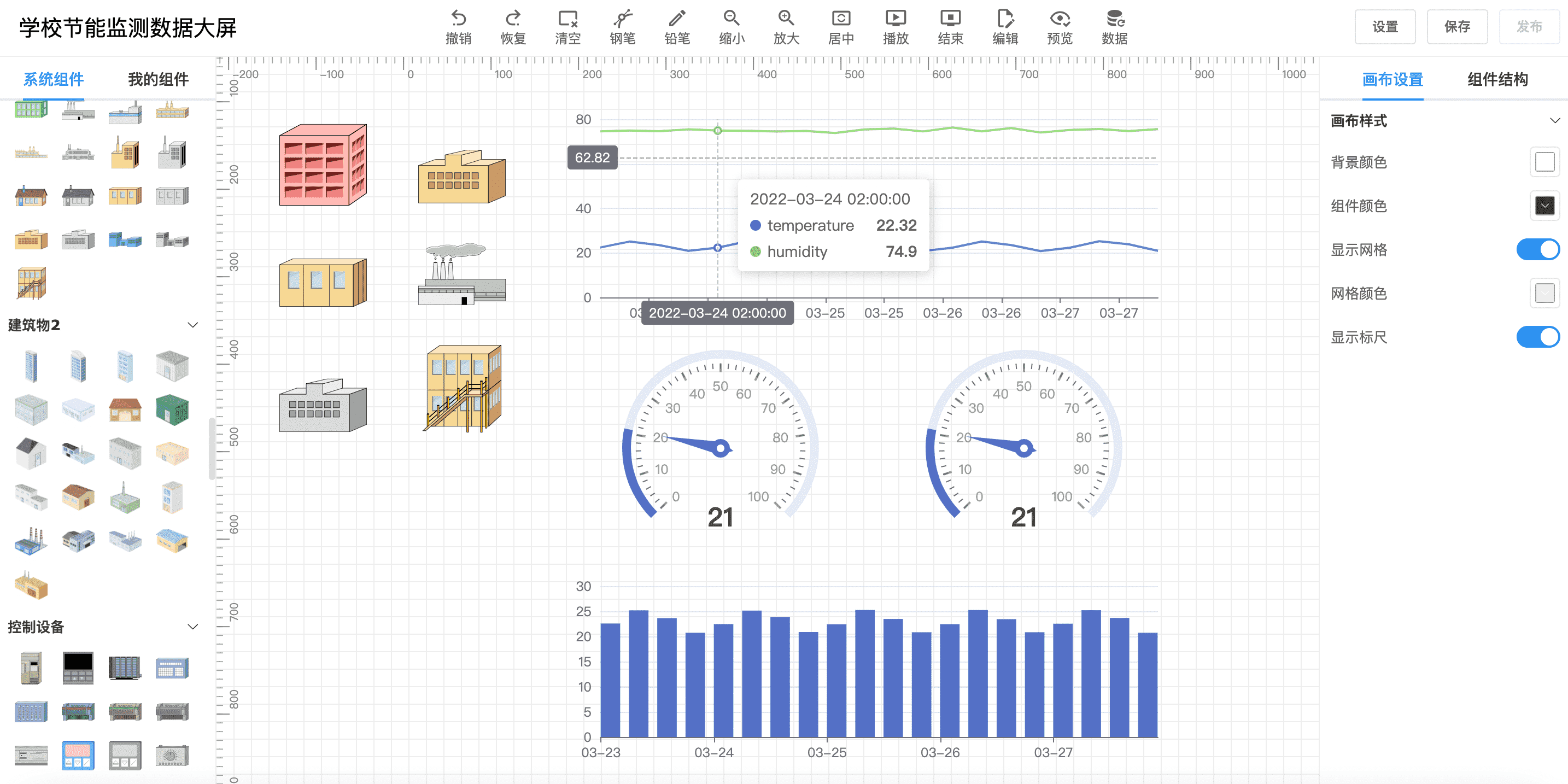Collapse the 画布样式 section
This screenshot has width=1568, height=784.
1555,120
